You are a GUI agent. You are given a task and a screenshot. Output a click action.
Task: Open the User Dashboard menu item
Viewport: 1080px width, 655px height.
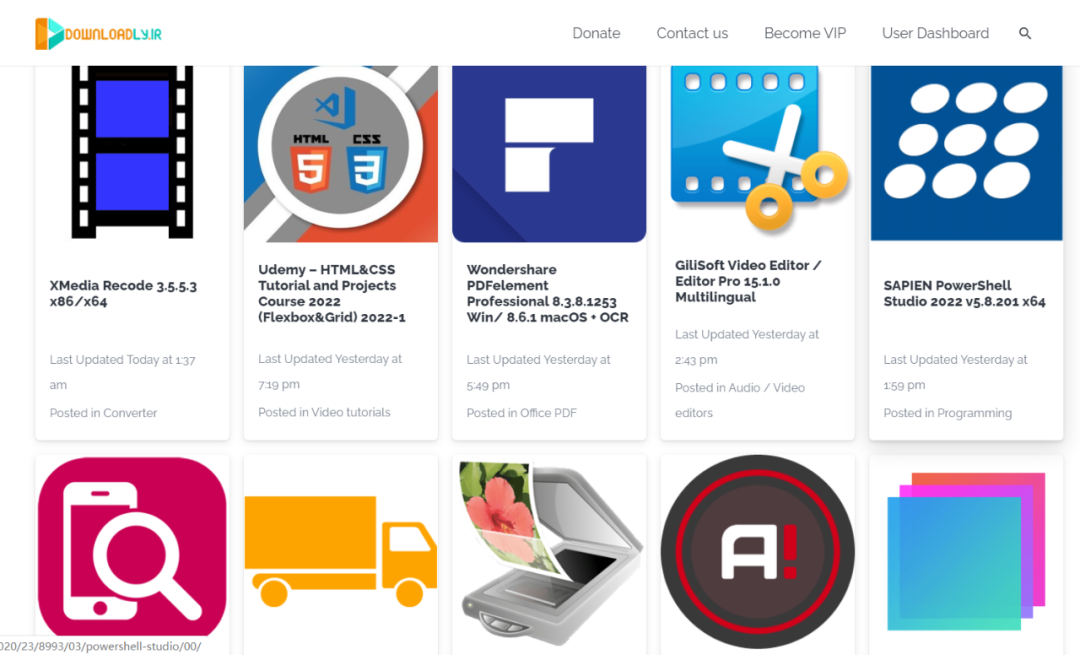(x=935, y=33)
